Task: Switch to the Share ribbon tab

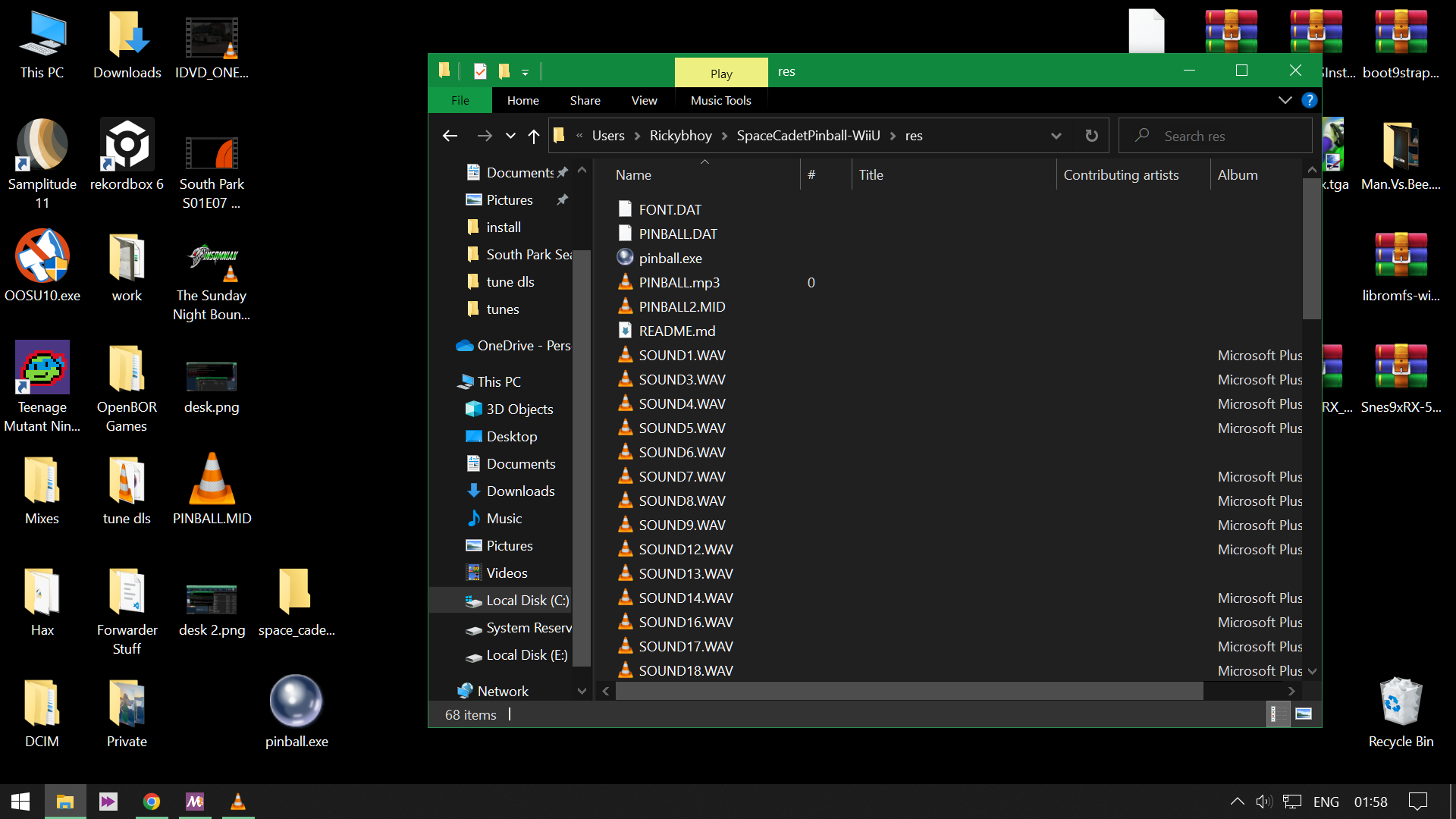Action: pyautogui.click(x=585, y=100)
